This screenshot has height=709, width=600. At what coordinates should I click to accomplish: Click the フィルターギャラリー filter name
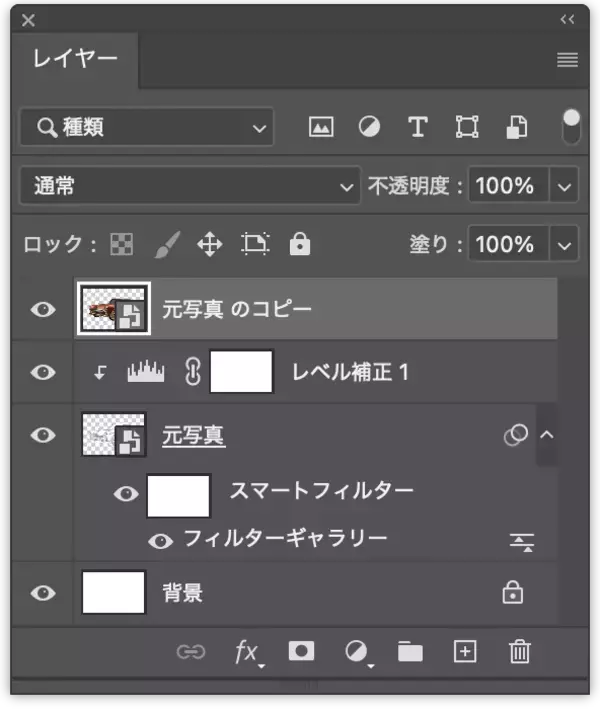pos(285,538)
